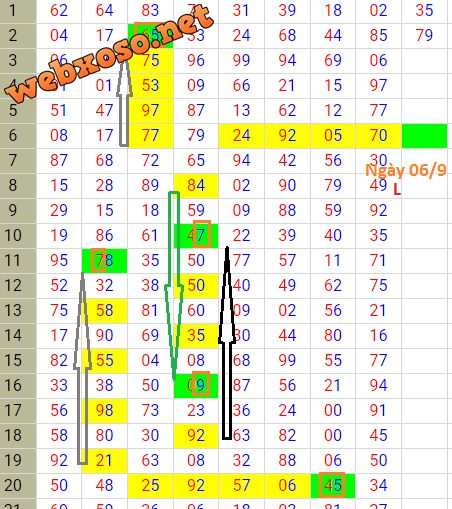Select the black upward arrow shape
The width and height of the screenshot is (452, 509).
tap(227, 343)
